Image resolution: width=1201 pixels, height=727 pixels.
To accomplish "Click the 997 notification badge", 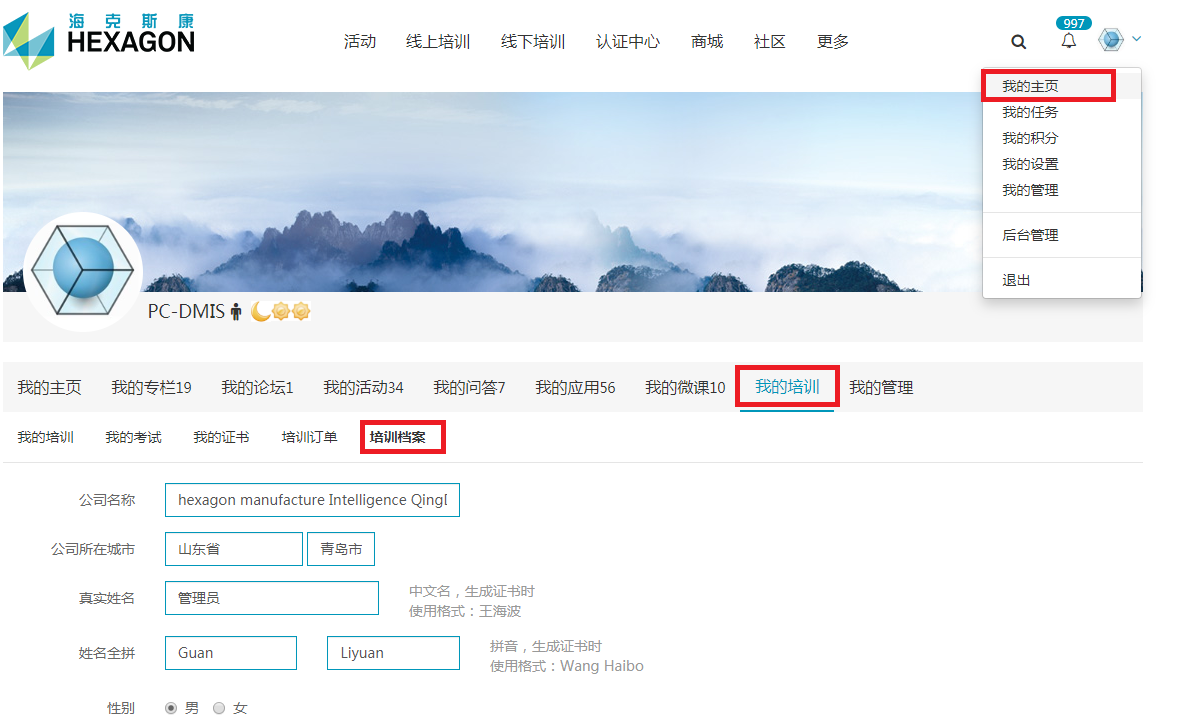I will [x=1074, y=23].
